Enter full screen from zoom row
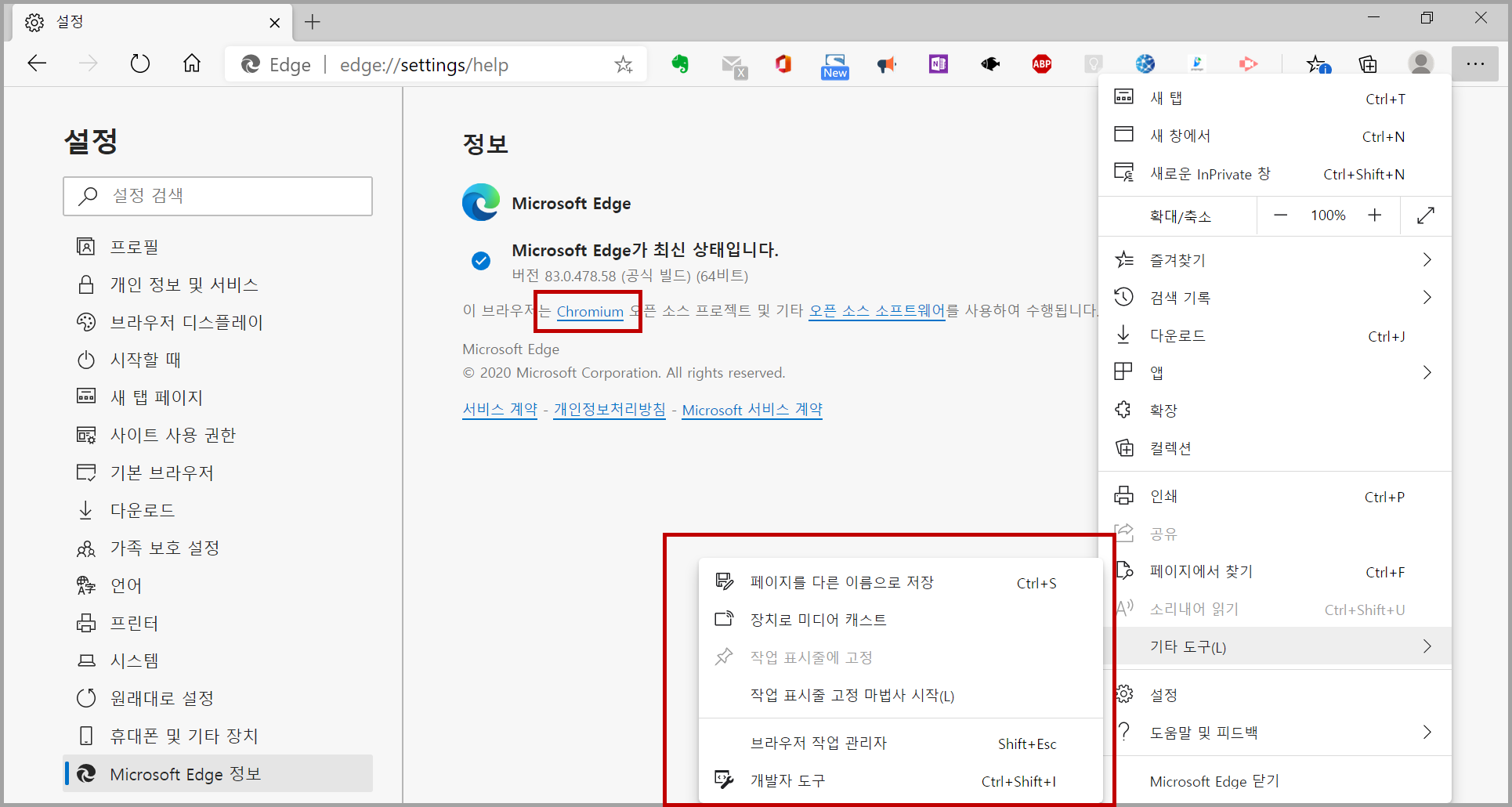The width and height of the screenshot is (1512, 807). (1426, 215)
